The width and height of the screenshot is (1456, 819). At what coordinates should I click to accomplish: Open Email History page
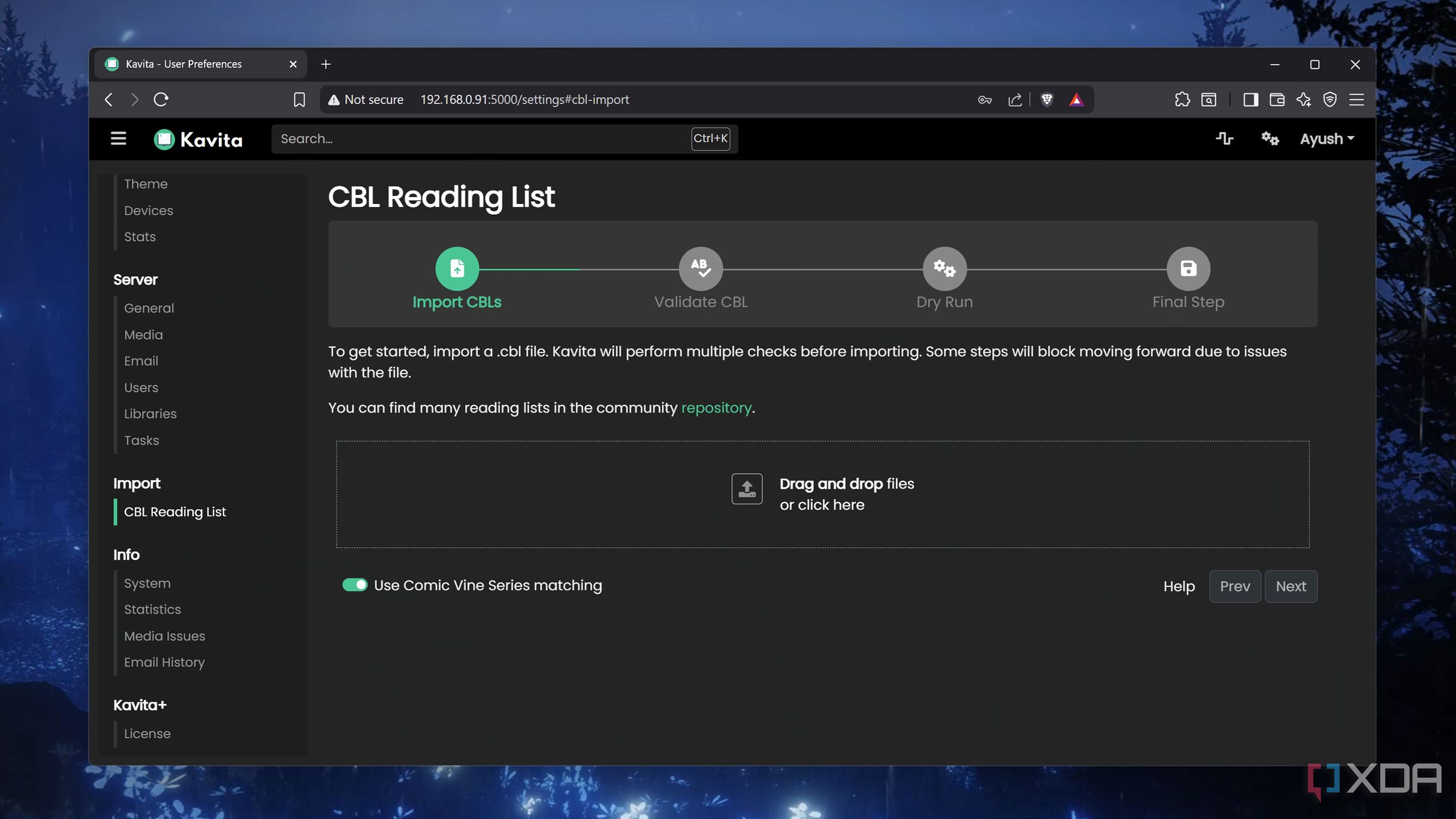point(165,662)
